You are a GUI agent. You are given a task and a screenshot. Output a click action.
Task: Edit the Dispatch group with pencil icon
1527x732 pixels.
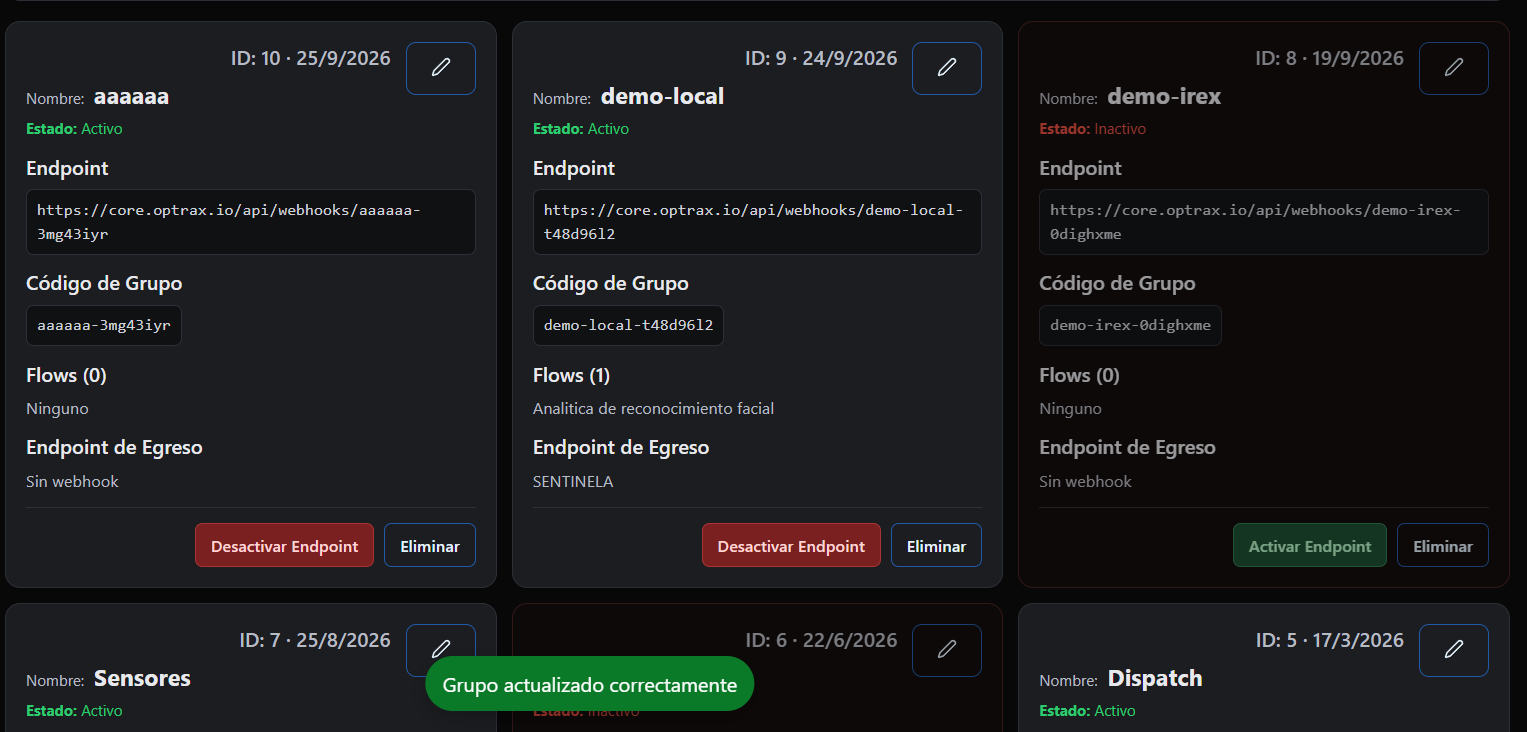[1454, 650]
